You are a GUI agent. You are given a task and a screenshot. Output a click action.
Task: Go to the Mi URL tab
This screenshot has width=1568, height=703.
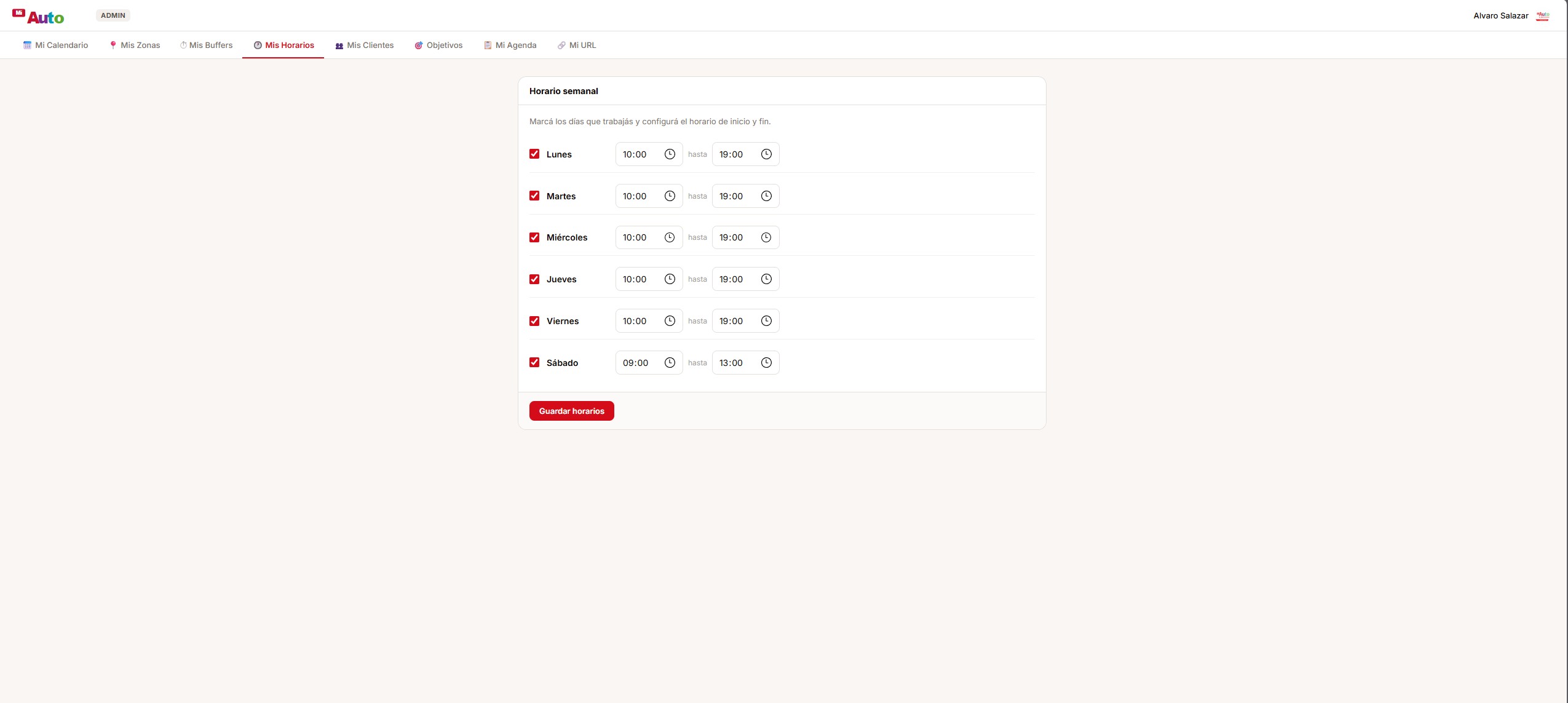[577, 45]
